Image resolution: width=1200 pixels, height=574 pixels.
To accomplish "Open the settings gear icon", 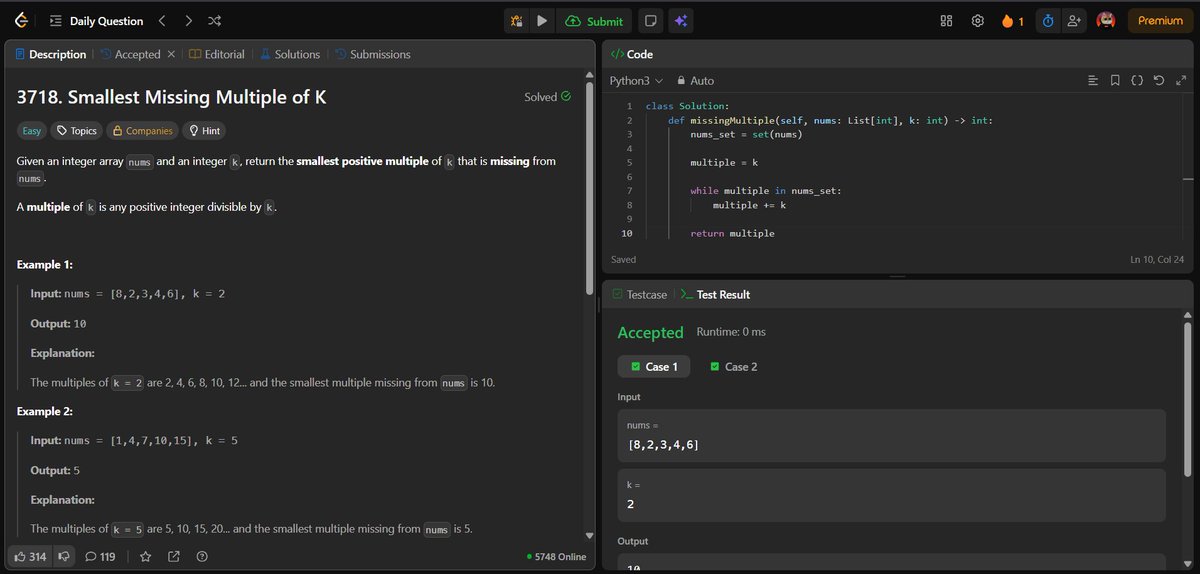I will coord(978,21).
